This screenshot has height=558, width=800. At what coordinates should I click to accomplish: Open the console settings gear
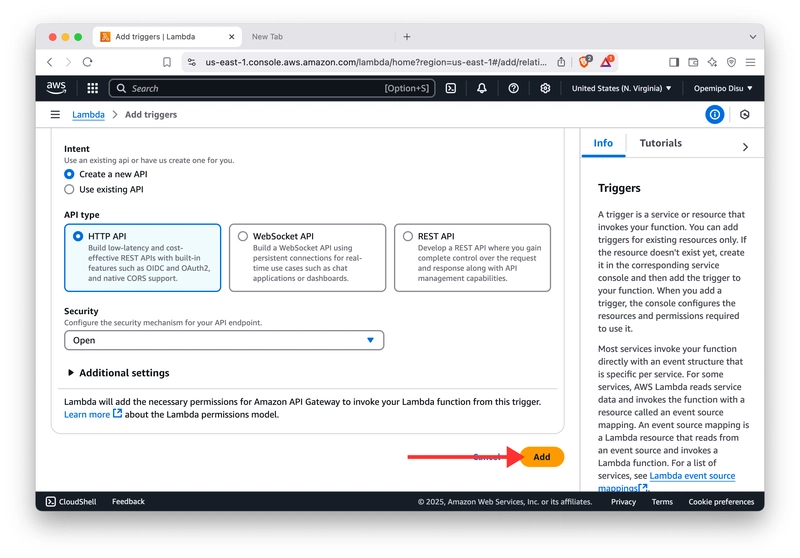click(x=545, y=88)
